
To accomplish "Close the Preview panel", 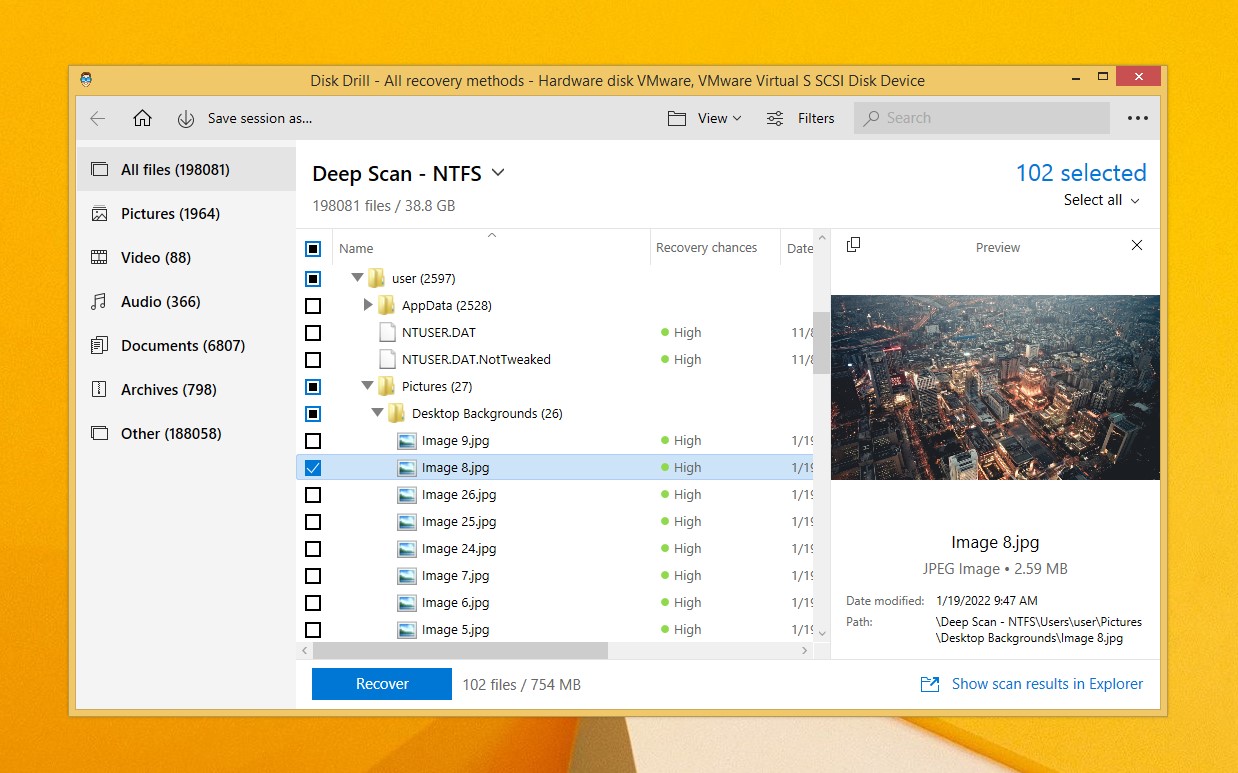I will coord(1137,245).
